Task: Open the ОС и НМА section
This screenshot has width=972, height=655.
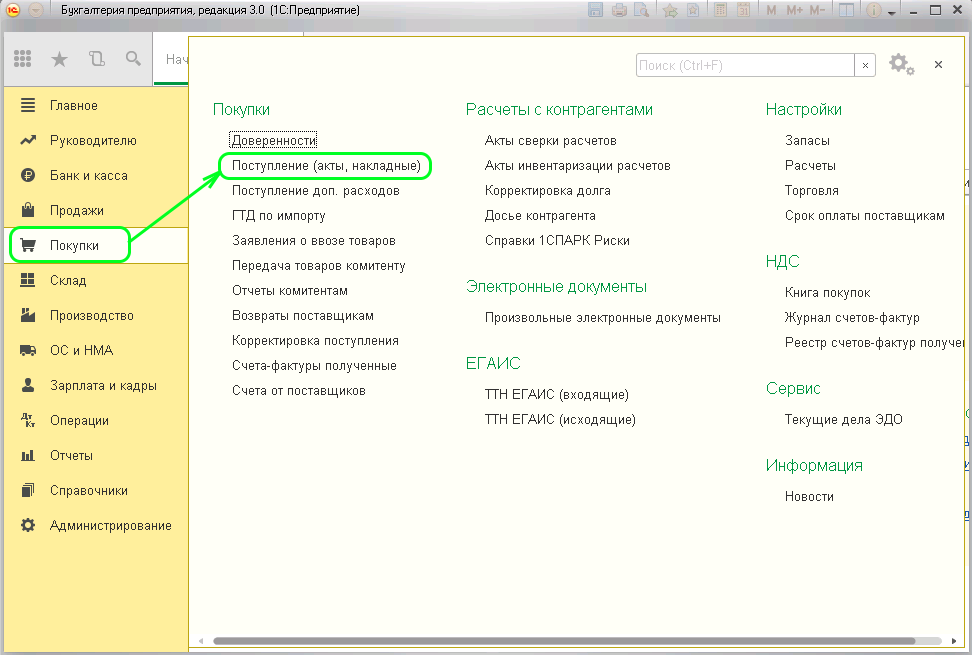Action: [x=96, y=350]
